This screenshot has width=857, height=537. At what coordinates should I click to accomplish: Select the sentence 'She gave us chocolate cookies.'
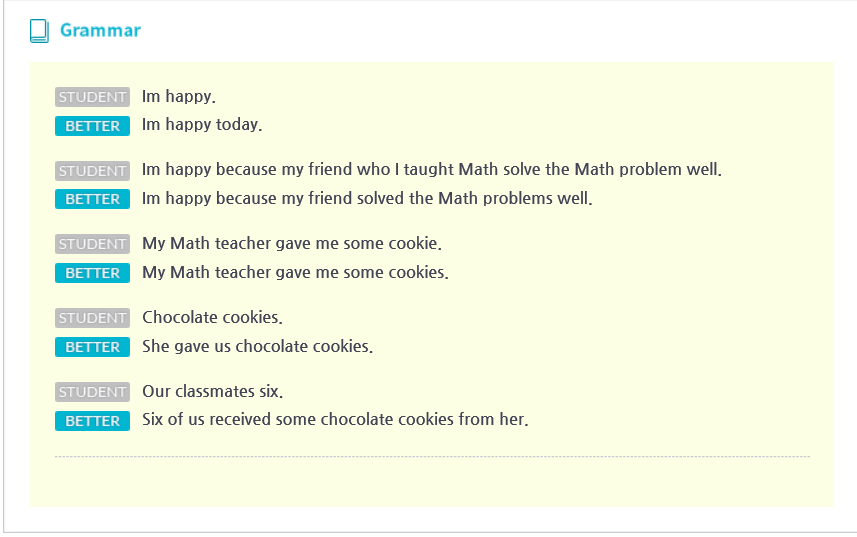click(x=257, y=347)
